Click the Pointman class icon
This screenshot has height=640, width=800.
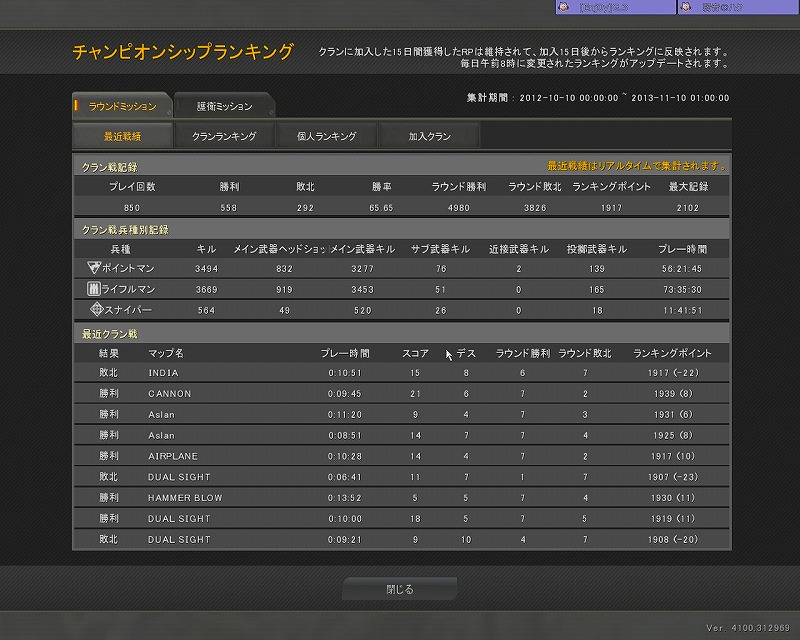point(94,268)
